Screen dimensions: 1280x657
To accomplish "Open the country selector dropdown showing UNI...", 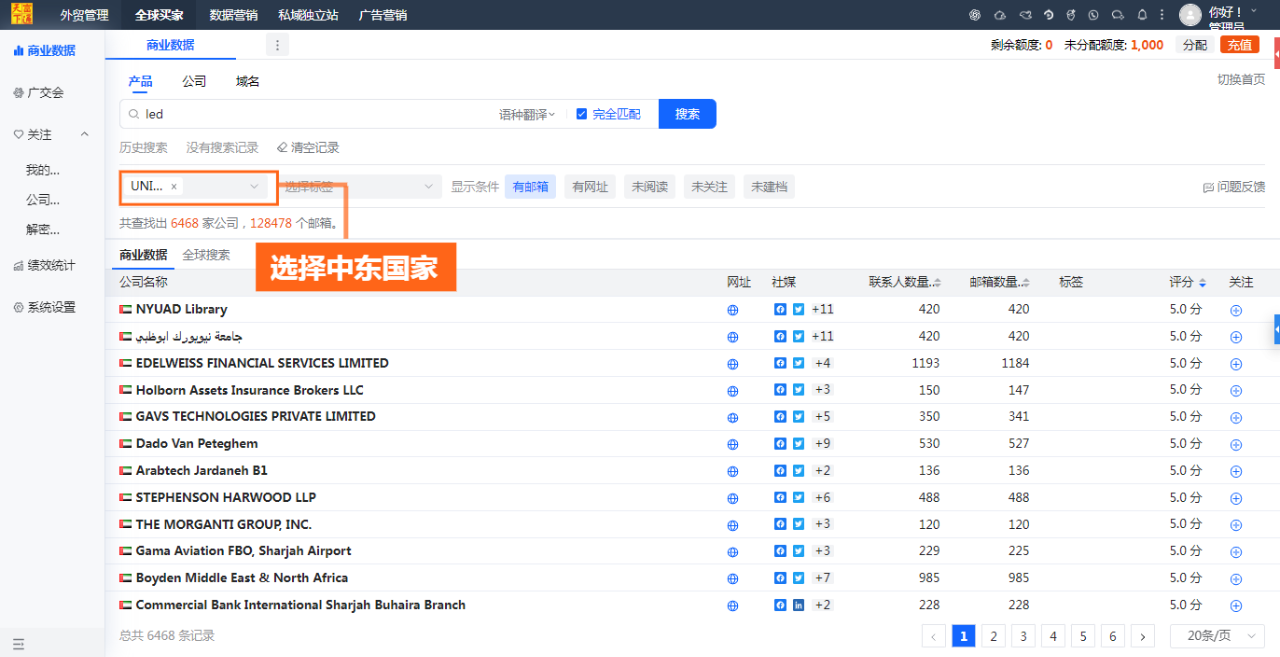I will click(x=198, y=187).
